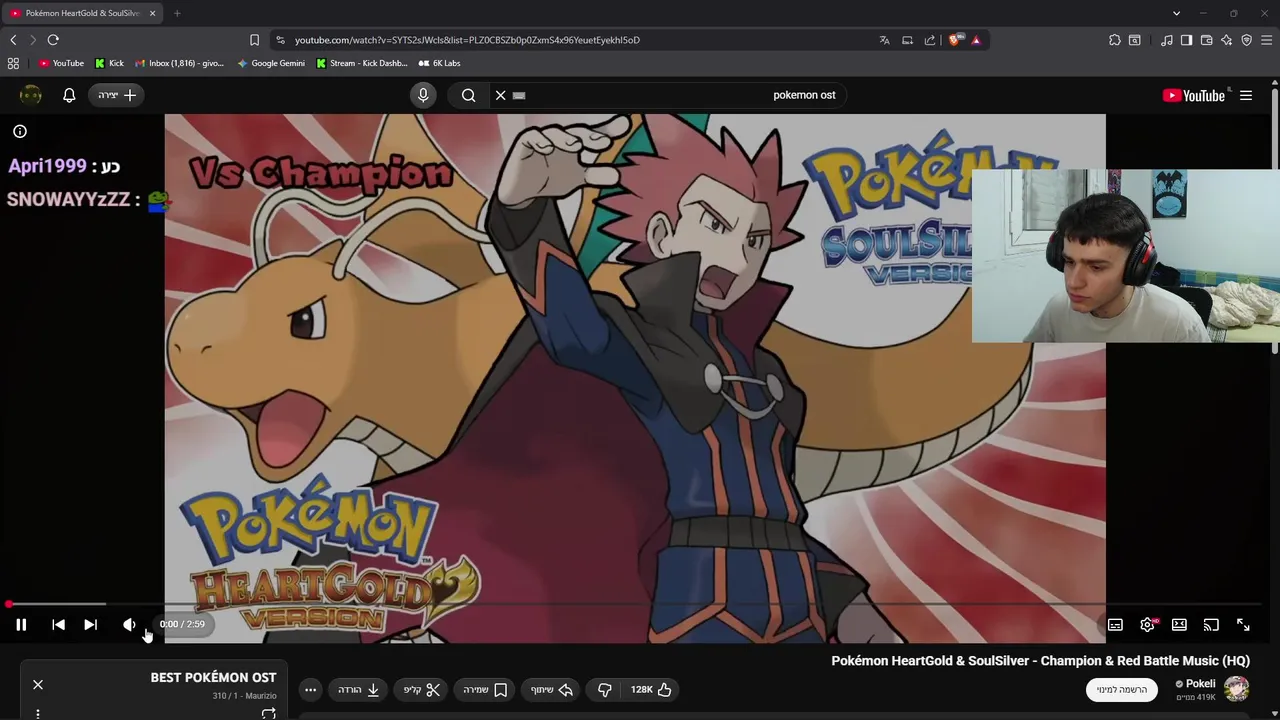Open the three-dot more actions menu
Screen dimensions: 1280x720
coord(310,690)
